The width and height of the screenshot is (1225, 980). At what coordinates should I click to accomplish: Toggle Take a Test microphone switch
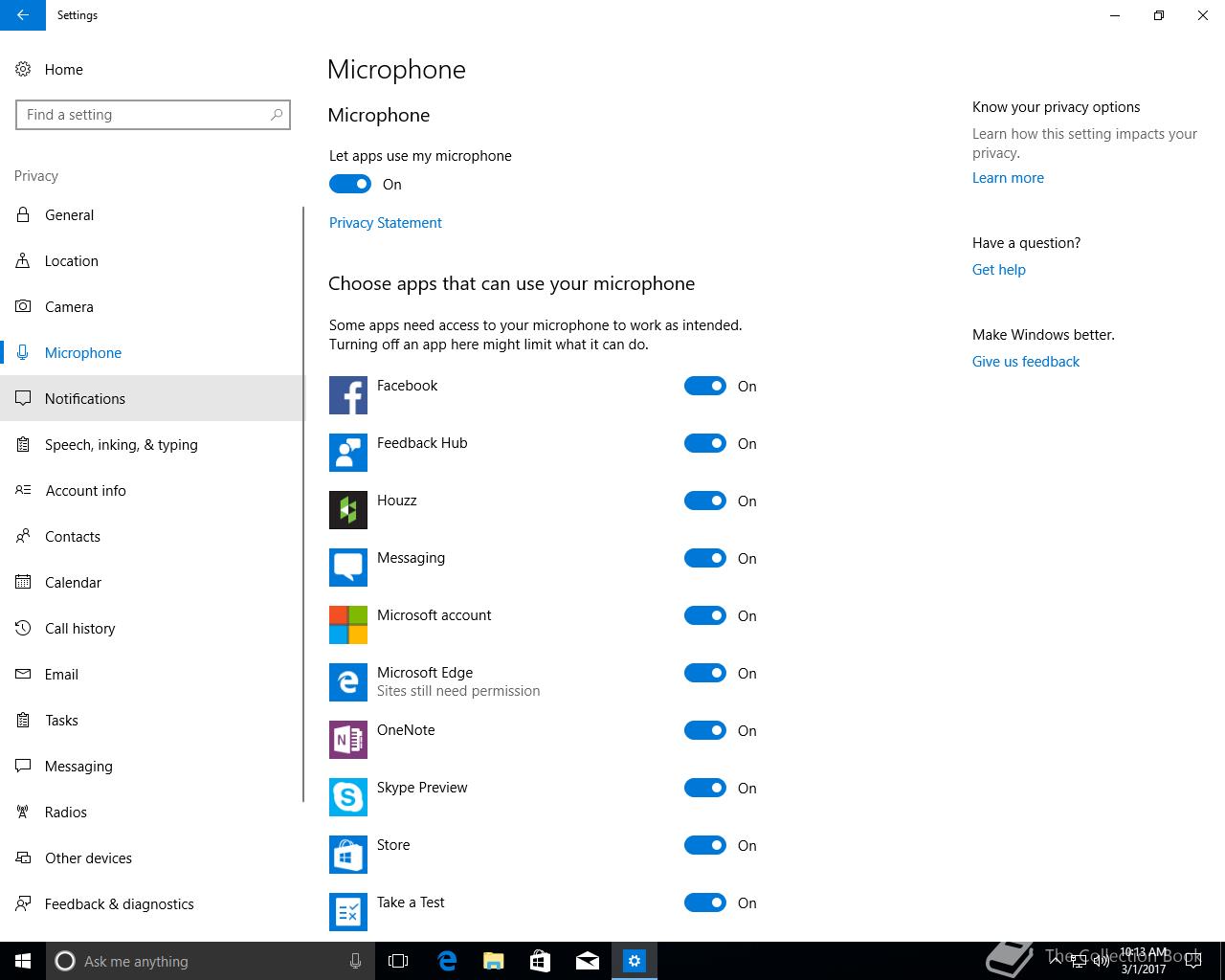pyautogui.click(x=705, y=902)
